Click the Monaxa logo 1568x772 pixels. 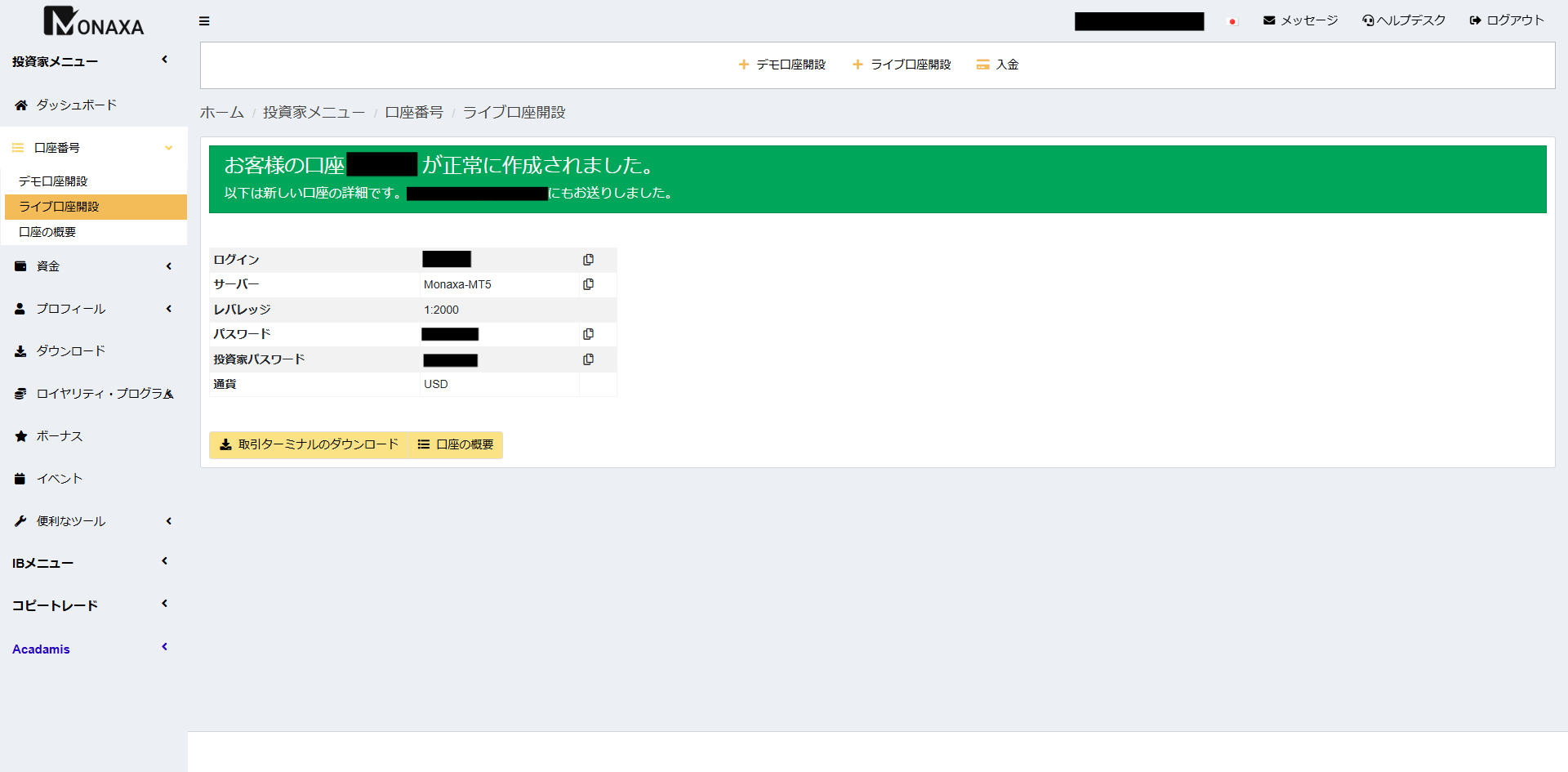(x=93, y=21)
